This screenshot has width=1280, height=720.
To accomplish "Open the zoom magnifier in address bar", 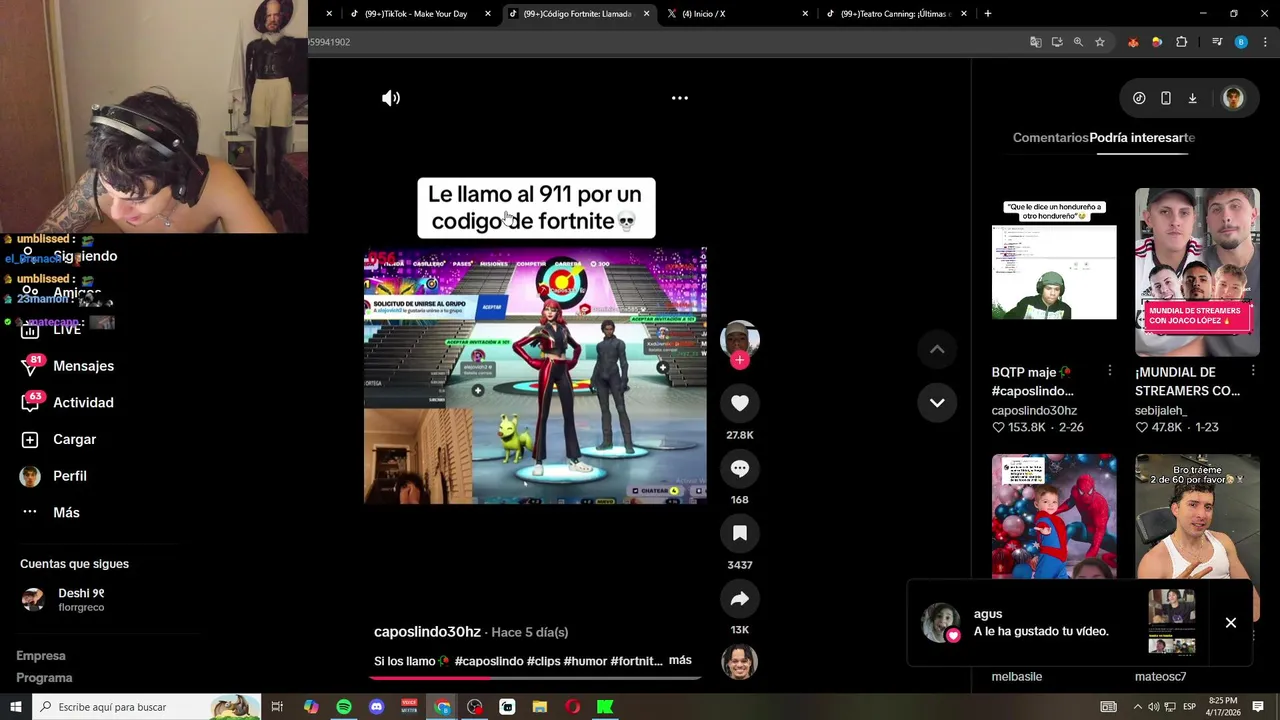I will 1078,42.
